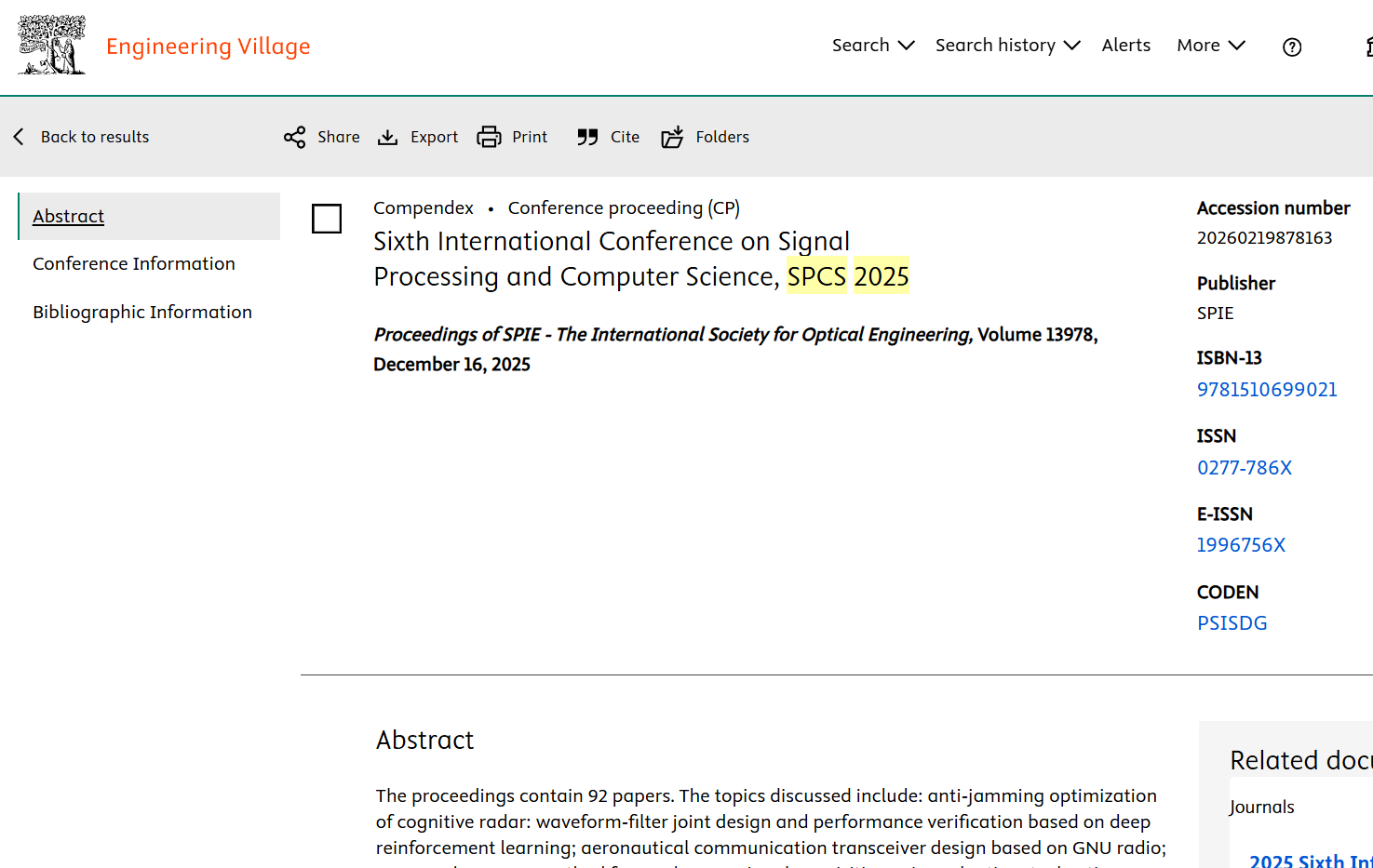
Task: Open the ISBN-13 9781510699021 link
Action: (x=1267, y=390)
